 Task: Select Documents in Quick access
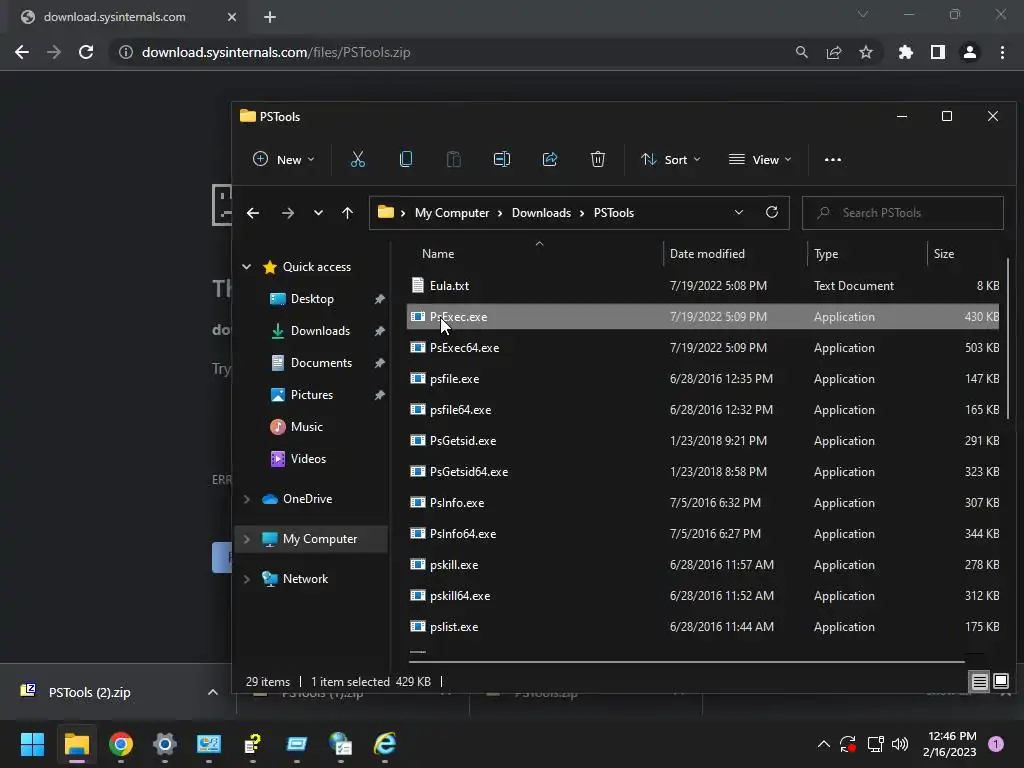(321, 362)
